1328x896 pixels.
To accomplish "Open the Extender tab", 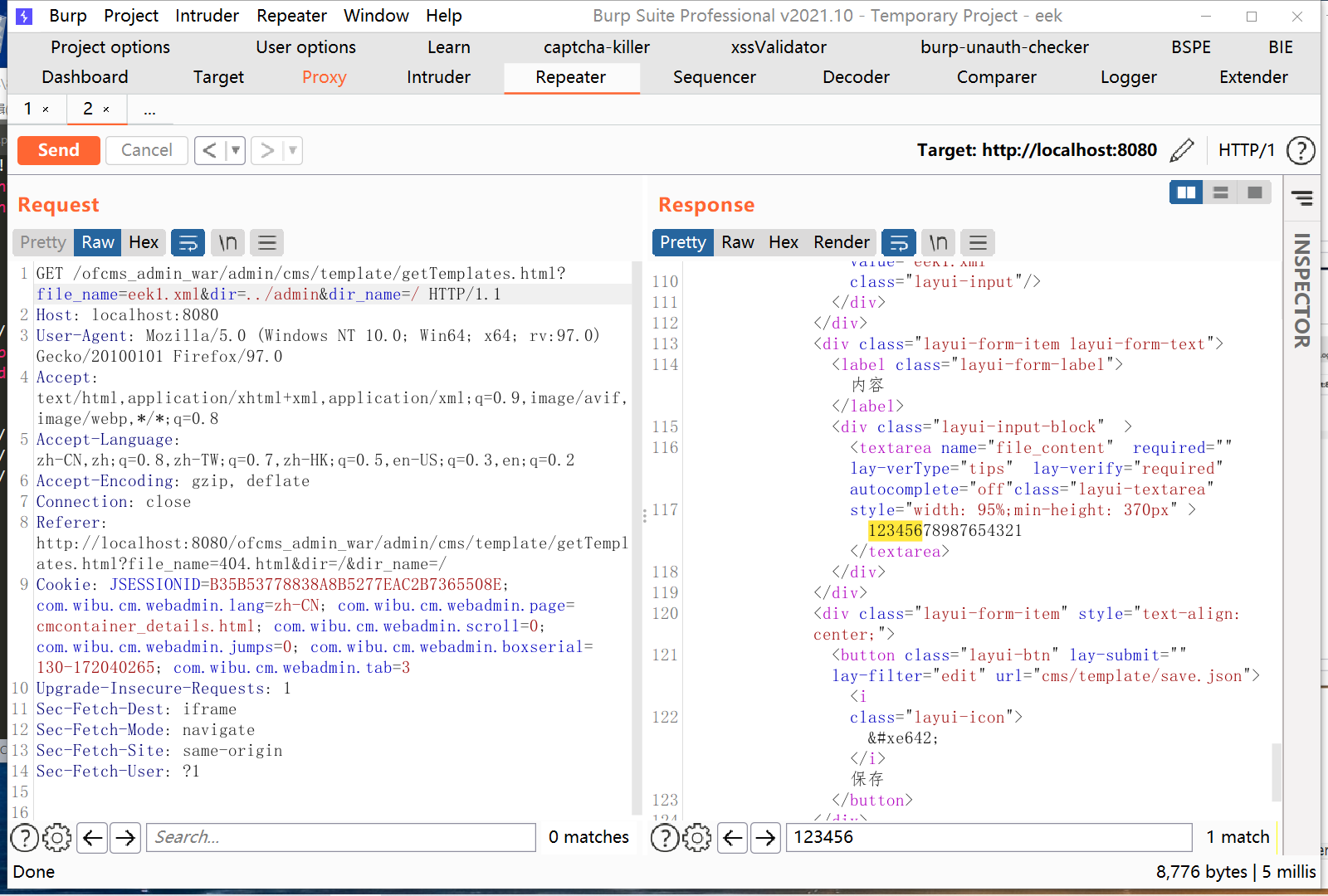I will tap(1253, 77).
